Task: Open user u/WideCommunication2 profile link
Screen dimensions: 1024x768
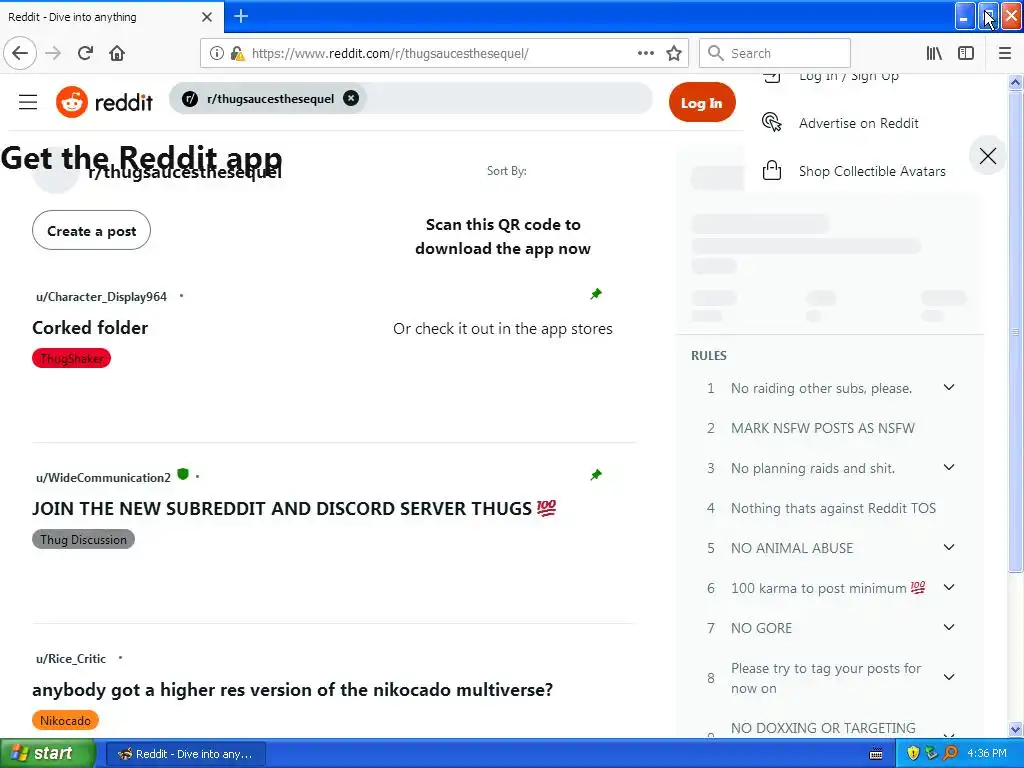Action: 103,477
